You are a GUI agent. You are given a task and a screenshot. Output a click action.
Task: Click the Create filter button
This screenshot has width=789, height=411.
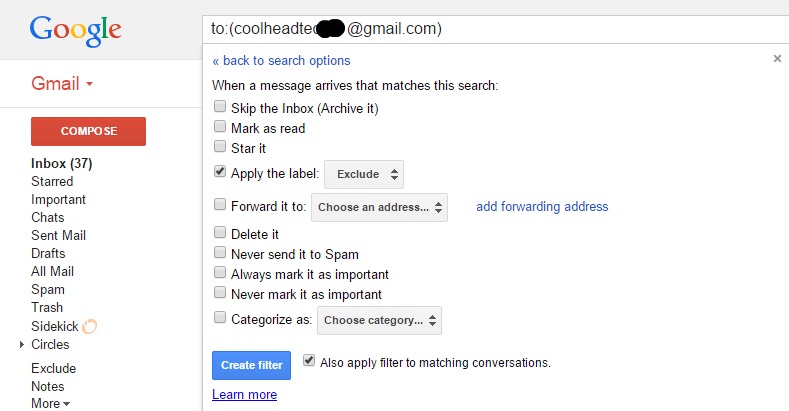[251, 365]
